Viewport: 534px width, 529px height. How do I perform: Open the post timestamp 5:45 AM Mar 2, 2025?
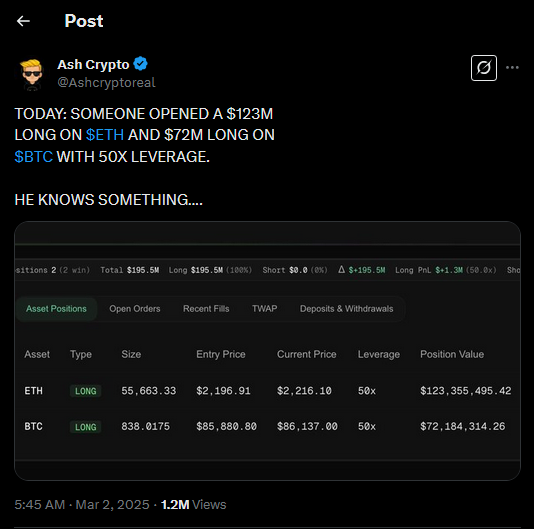tap(82, 504)
